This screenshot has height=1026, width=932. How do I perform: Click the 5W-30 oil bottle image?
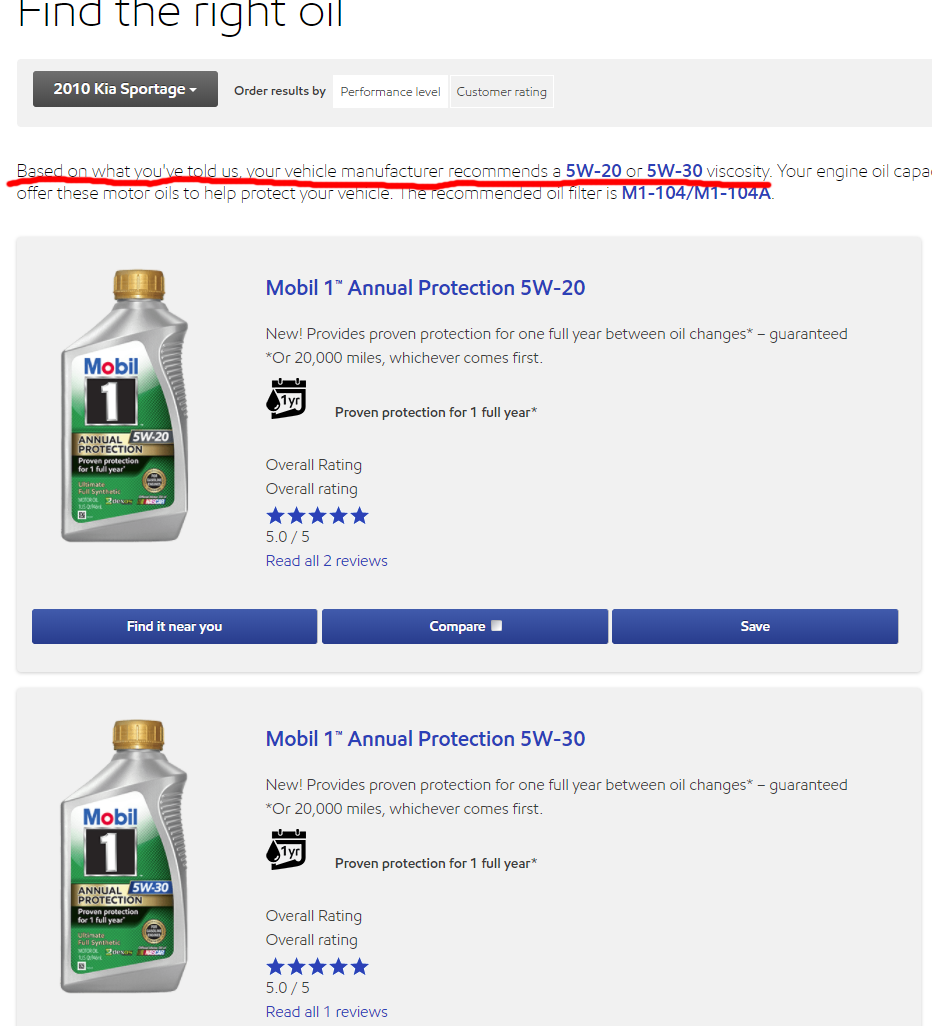pos(124,857)
